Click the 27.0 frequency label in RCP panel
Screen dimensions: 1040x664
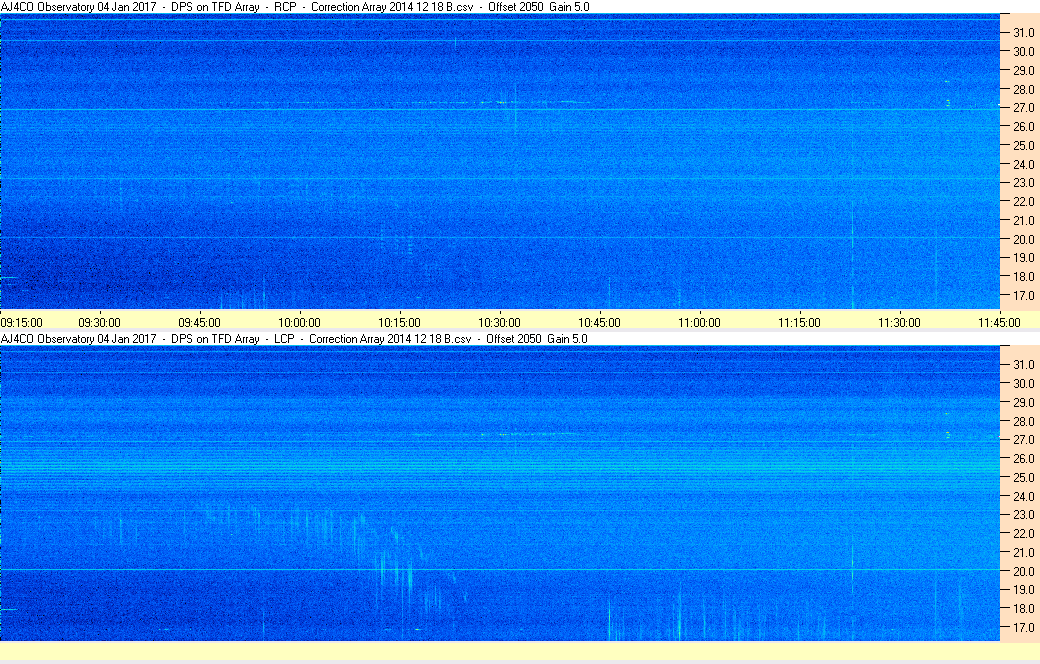(1023, 108)
